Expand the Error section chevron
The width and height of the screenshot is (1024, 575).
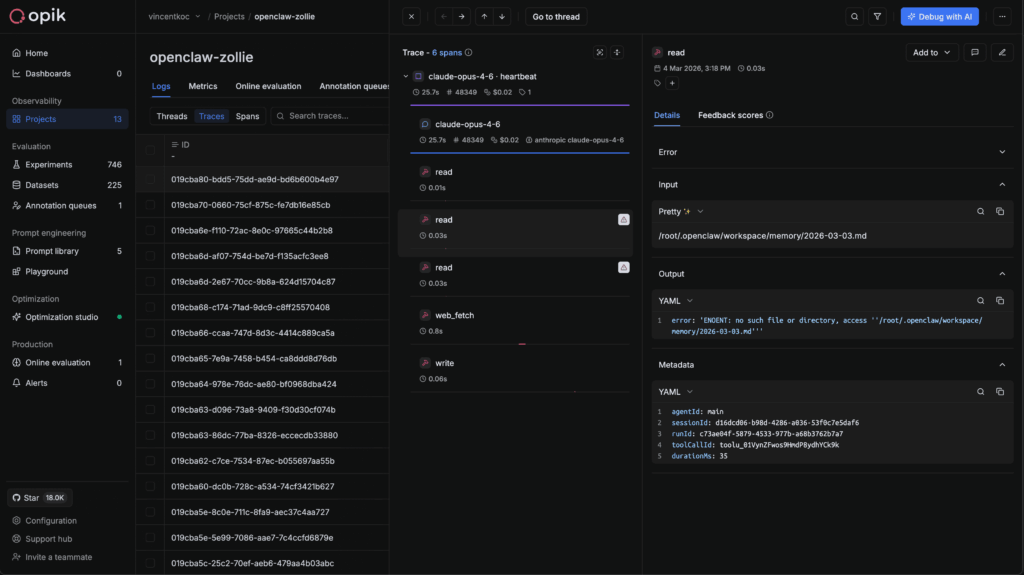coord(1002,152)
